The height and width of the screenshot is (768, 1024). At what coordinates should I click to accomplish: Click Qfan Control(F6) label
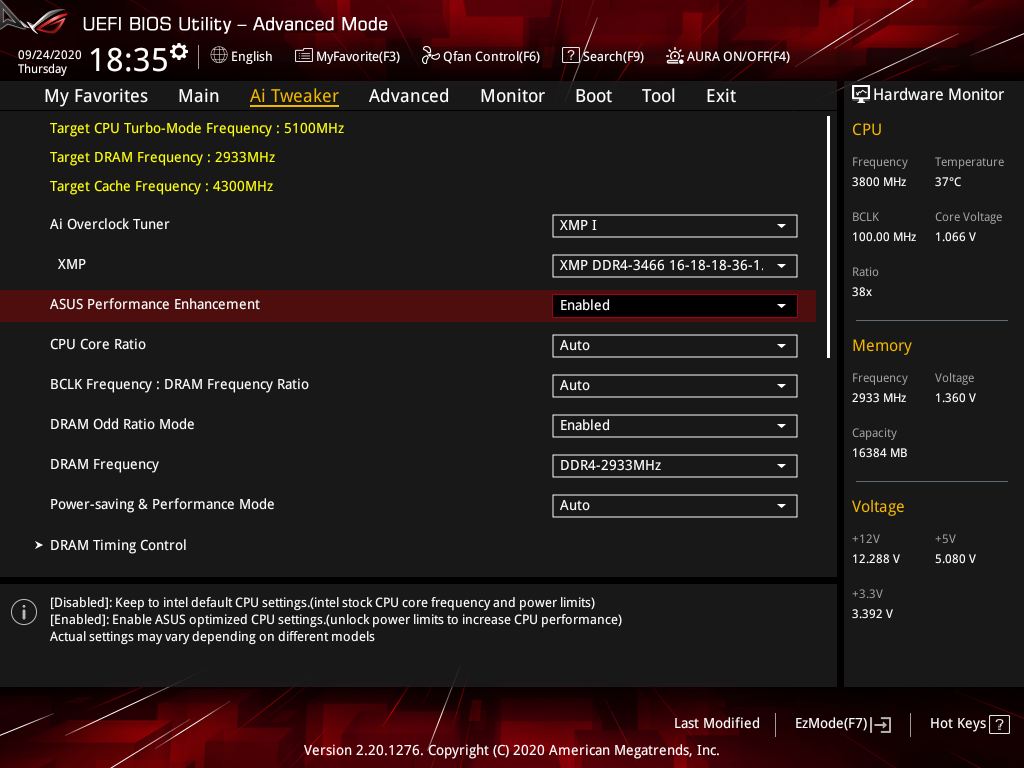491,56
